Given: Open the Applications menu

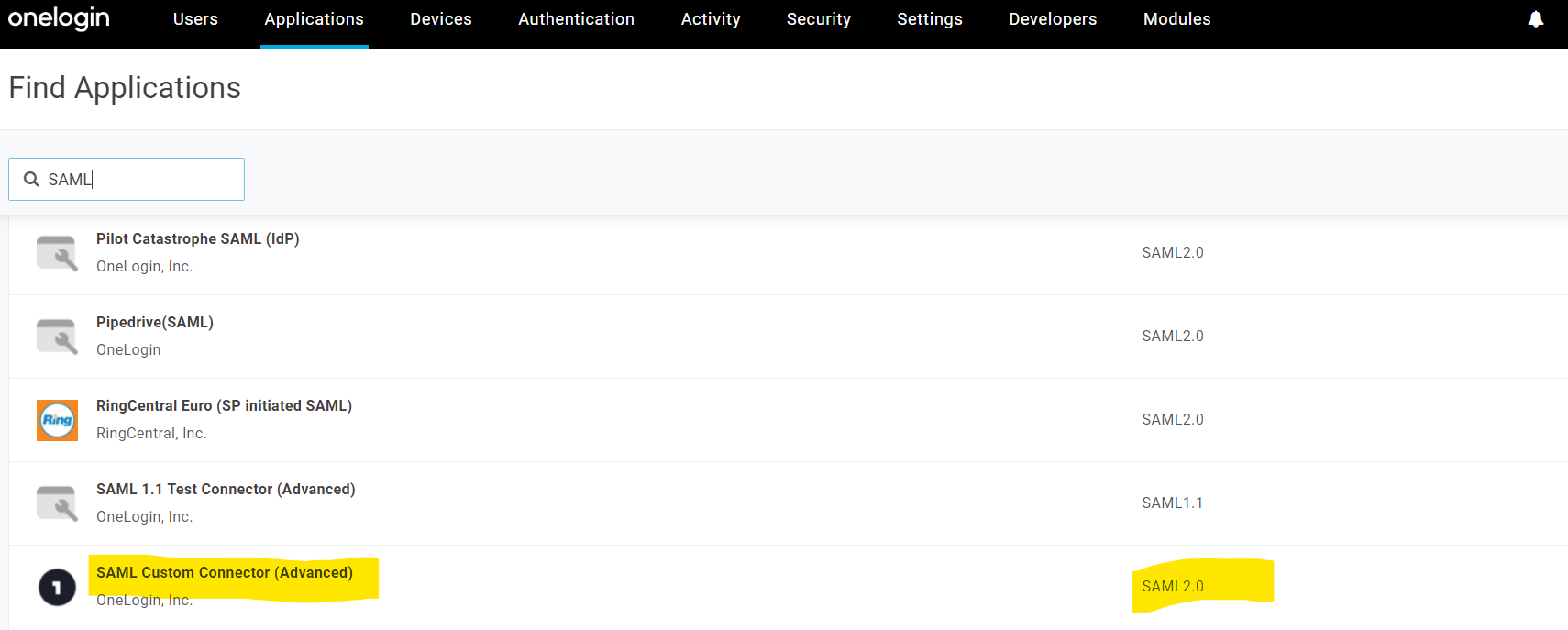Looking at the screenshot, I should click(x=315, y=19).
